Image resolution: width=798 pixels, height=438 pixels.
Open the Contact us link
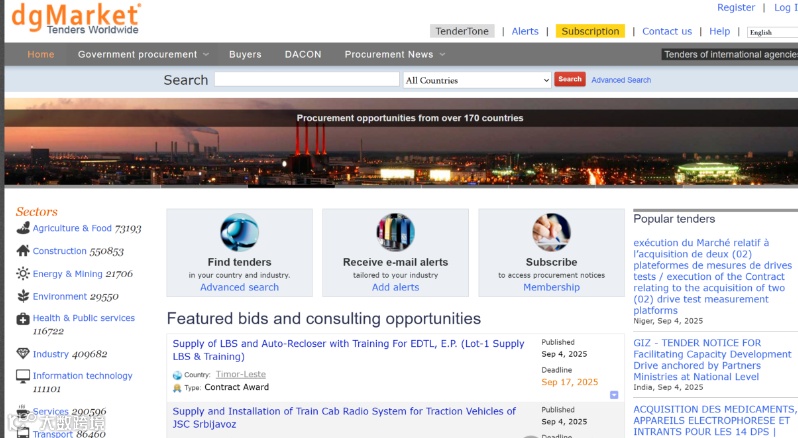pos(667,31)
